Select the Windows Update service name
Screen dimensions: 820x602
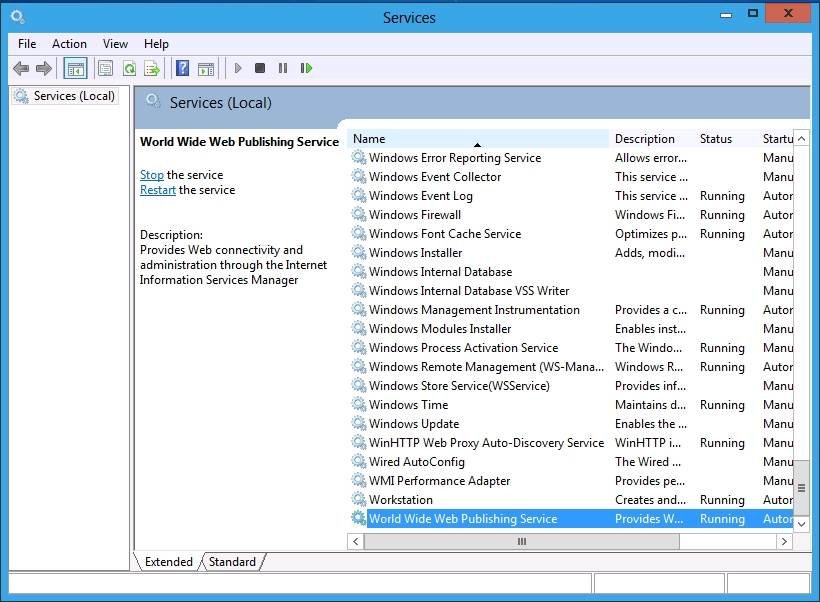[414, 424]
